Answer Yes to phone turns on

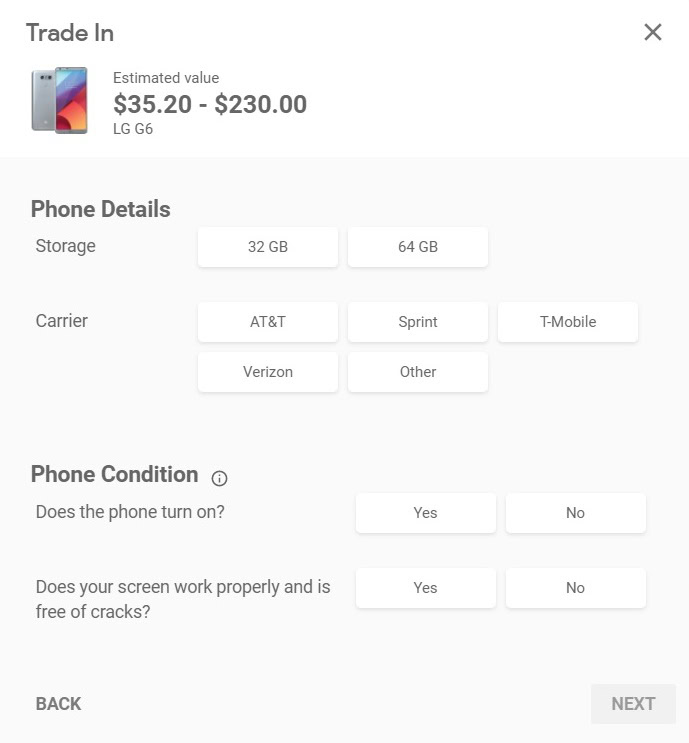click(x=426, y=513)
